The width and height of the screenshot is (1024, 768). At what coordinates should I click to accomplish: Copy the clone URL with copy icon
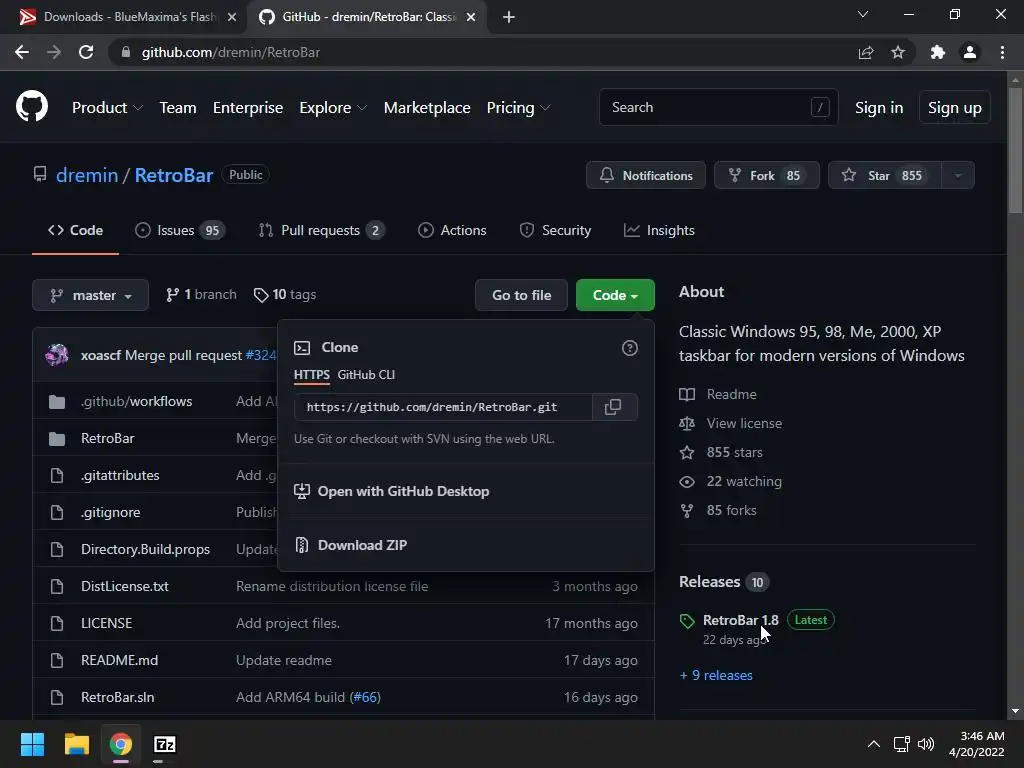[613, 407]
